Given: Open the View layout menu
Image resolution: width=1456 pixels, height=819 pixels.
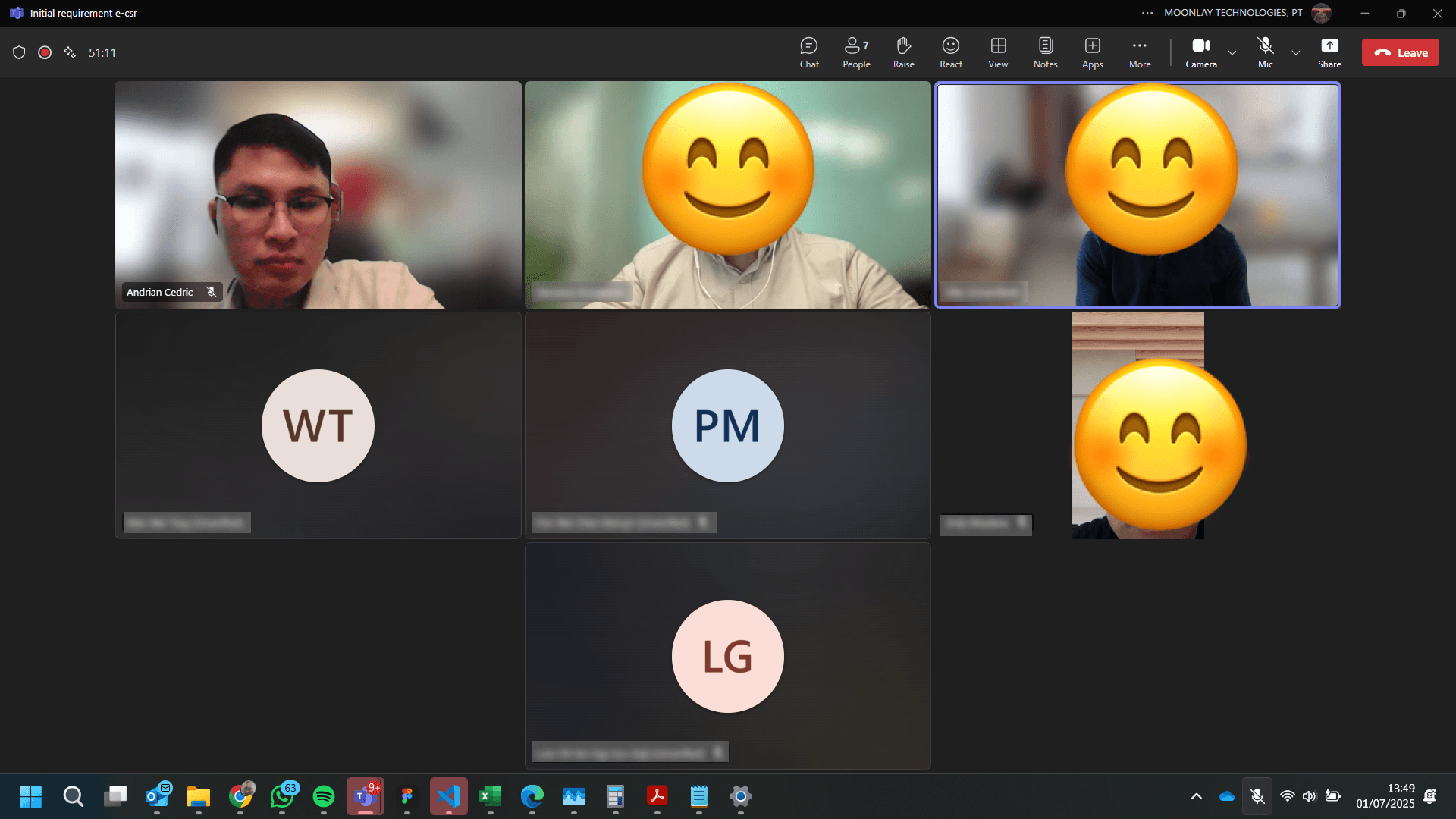Looking at the screenshot, I should [x=998, y=52].
